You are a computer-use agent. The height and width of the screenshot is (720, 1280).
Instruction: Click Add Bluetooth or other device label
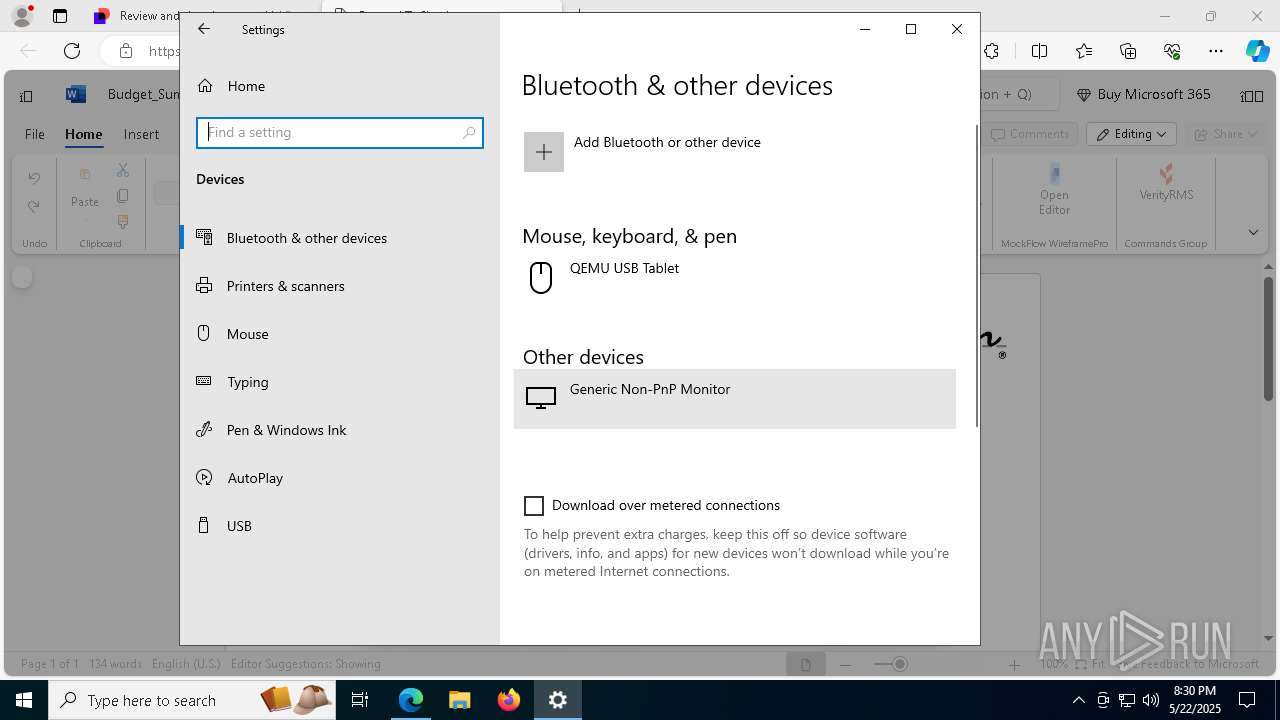point(667,142)
